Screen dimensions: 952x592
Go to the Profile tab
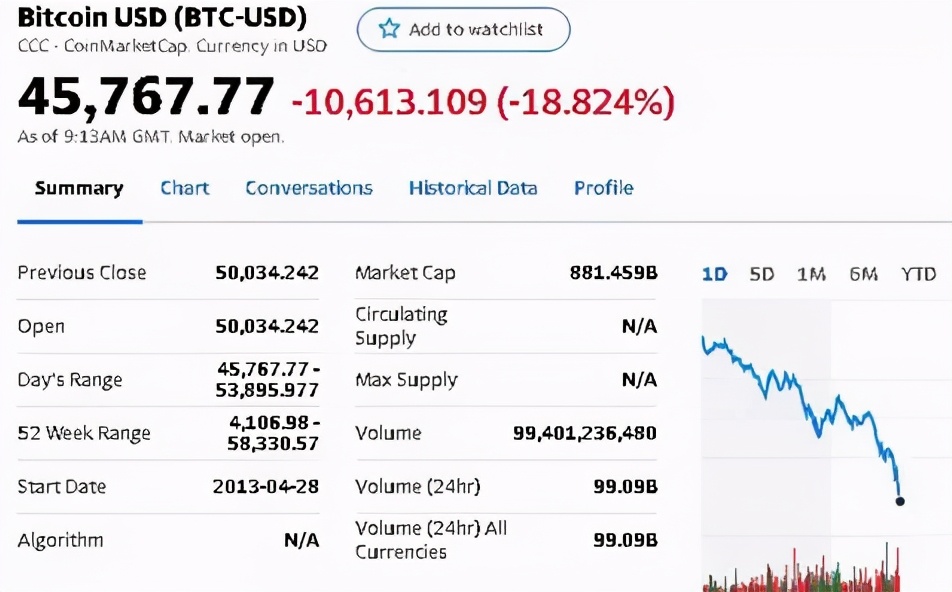(x=603, y=188)
